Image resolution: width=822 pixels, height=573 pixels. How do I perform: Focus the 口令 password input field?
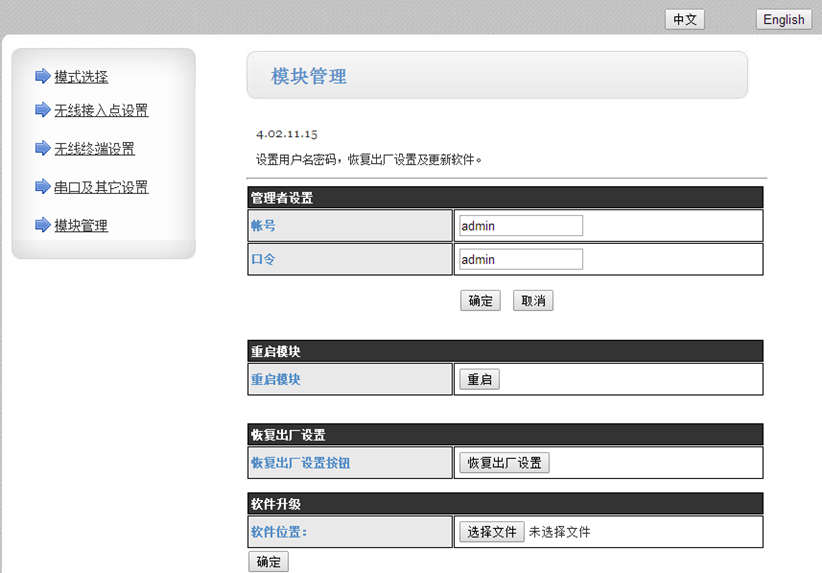pos(520,260)
